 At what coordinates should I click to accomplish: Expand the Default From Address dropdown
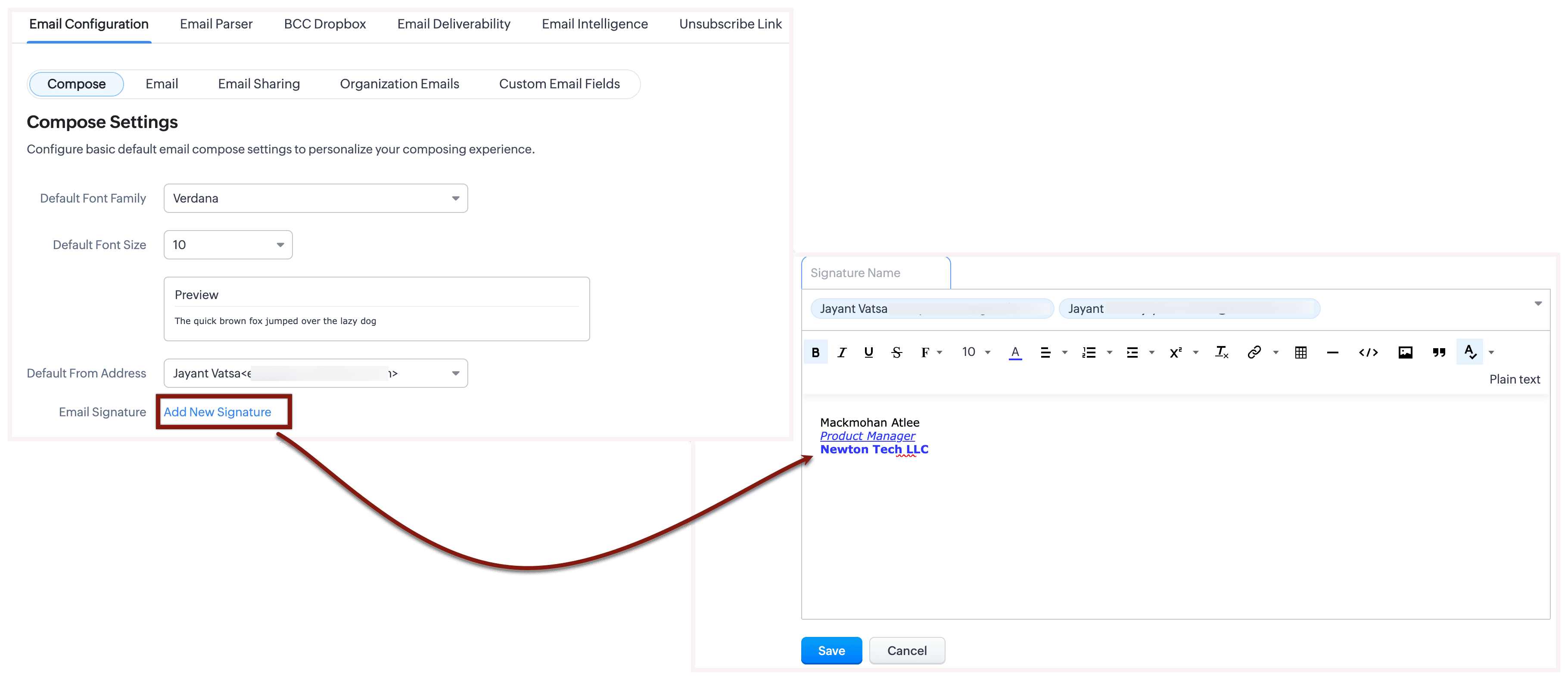[x=315, y=373]
